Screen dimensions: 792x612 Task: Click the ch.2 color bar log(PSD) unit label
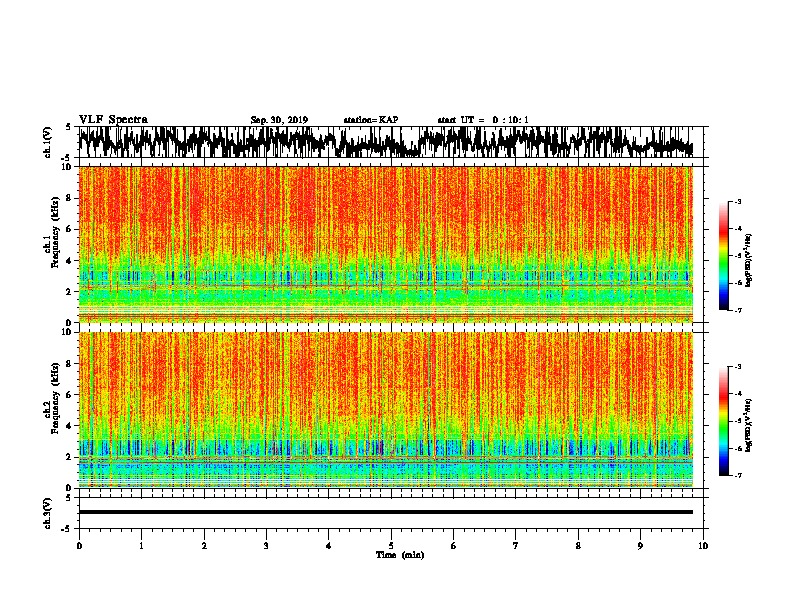pyautogui.click(x=749, y=425)
